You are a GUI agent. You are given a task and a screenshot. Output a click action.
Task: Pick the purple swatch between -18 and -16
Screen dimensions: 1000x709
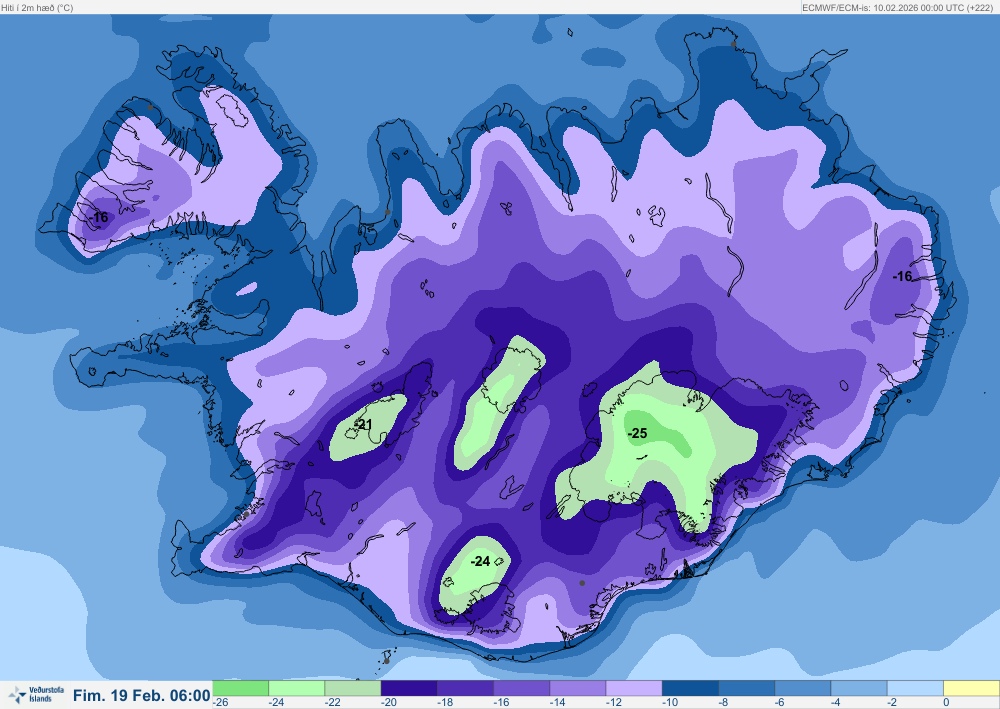click(x=465, y=688)
